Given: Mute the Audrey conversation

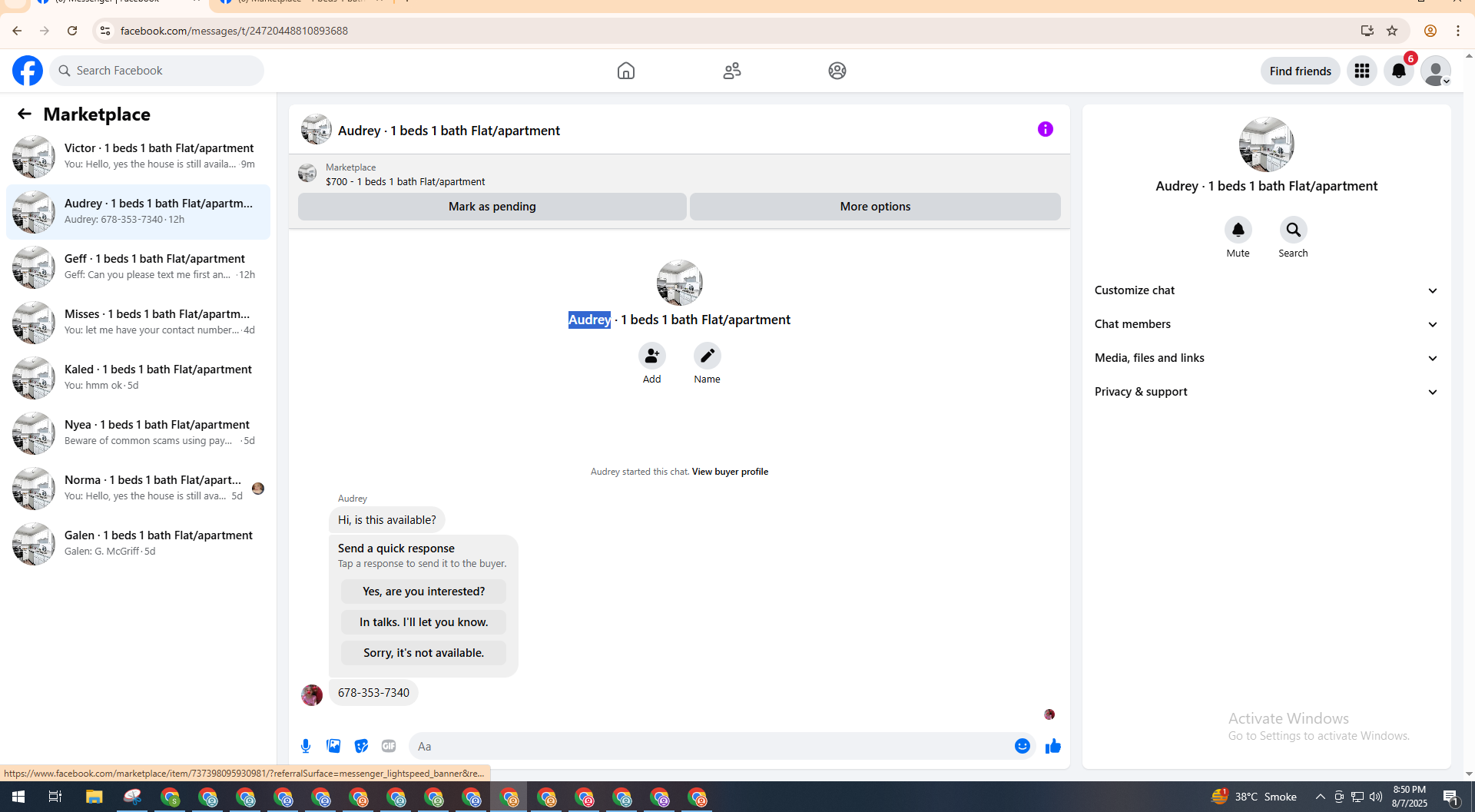Looking at the screenshot, I should 1238,230.
